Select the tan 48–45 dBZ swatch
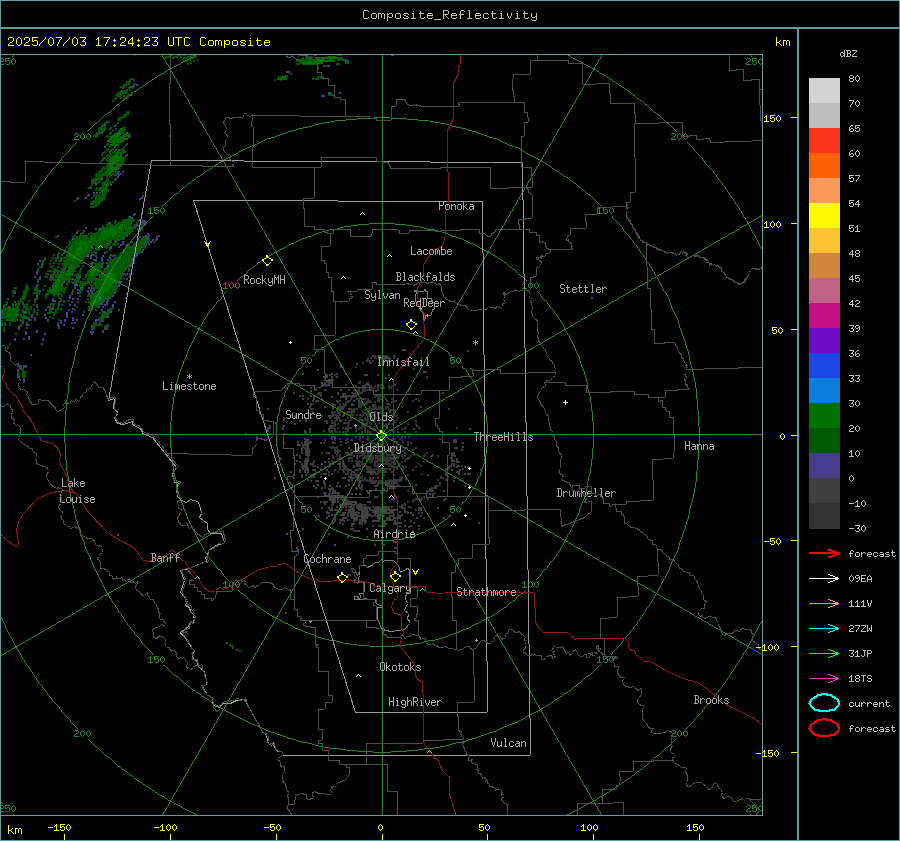Viewport: 900px width, 841px height. coord(824,265)
